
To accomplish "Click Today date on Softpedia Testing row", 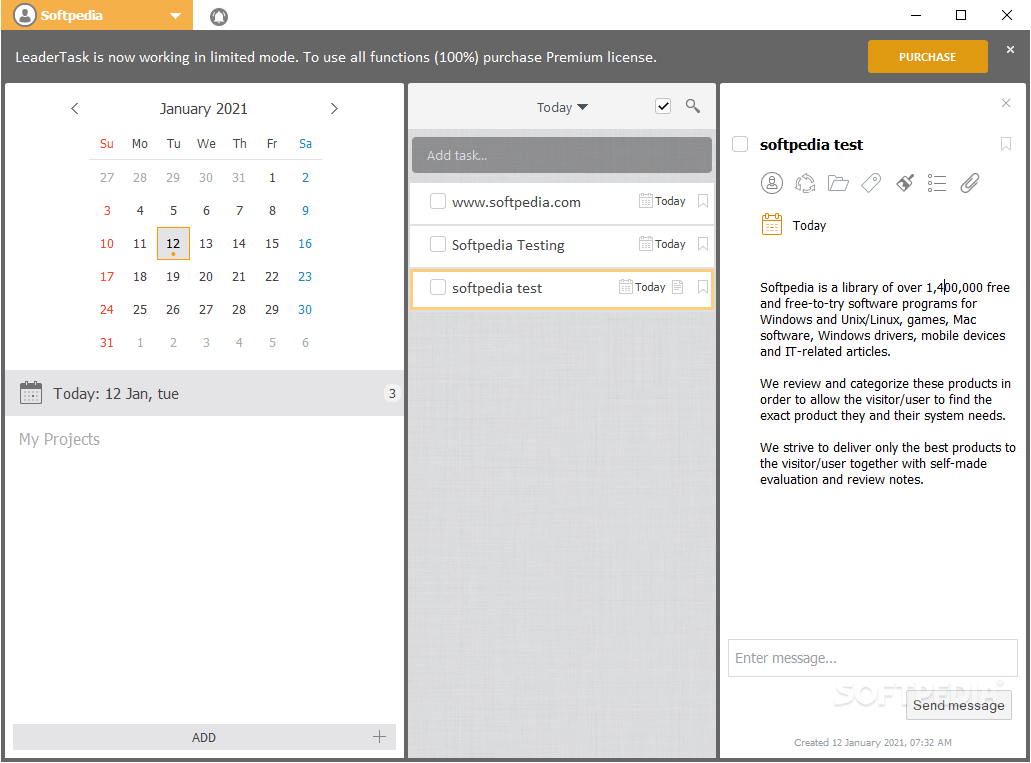I will tap(670, 244).
